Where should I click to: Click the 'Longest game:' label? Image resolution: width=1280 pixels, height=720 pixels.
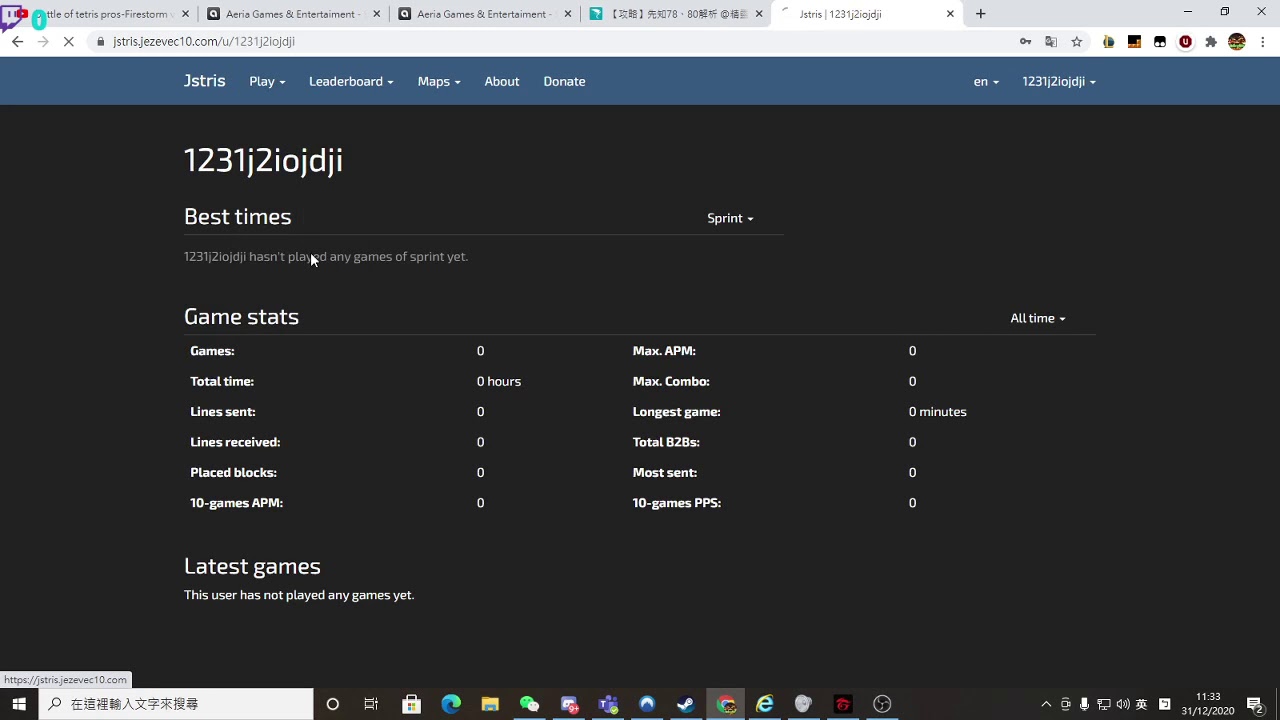click(676, 411)
